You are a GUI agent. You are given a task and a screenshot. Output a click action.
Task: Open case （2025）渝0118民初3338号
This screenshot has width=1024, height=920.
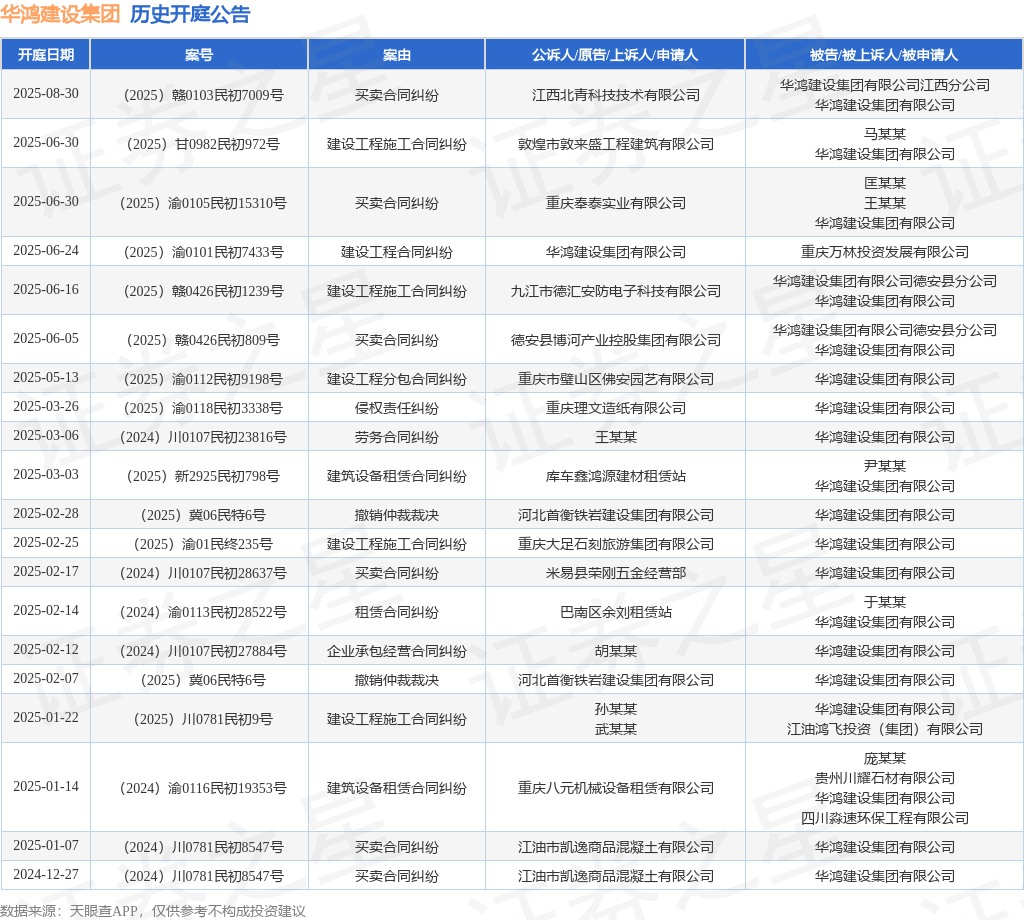[x=199, y=408]
